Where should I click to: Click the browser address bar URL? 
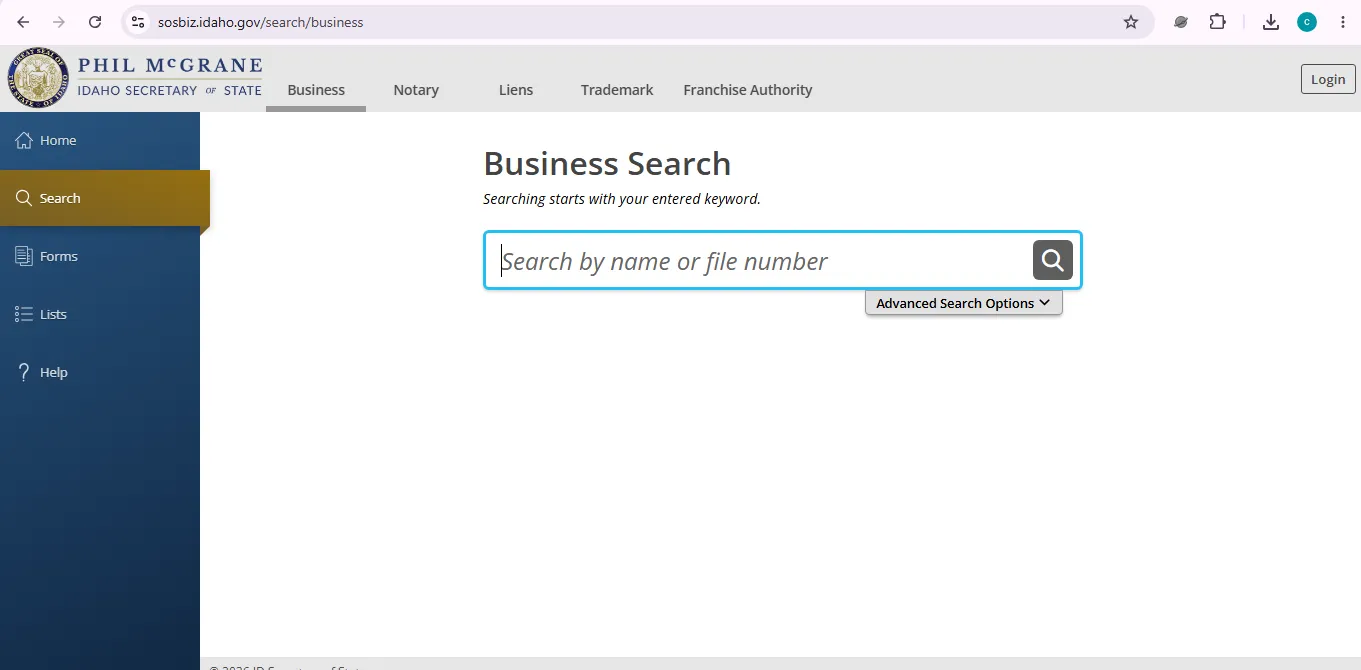point(261,22)
